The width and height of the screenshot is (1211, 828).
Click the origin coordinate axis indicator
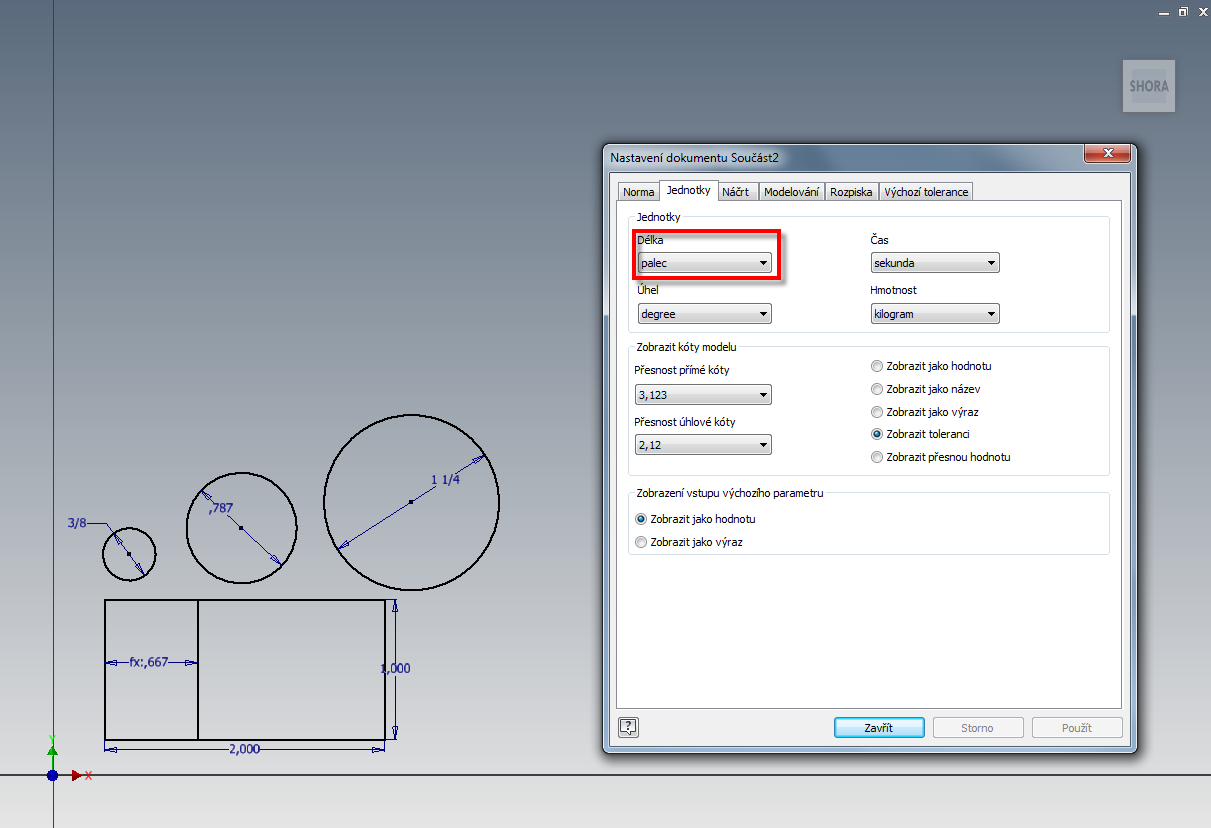[52, 775]
